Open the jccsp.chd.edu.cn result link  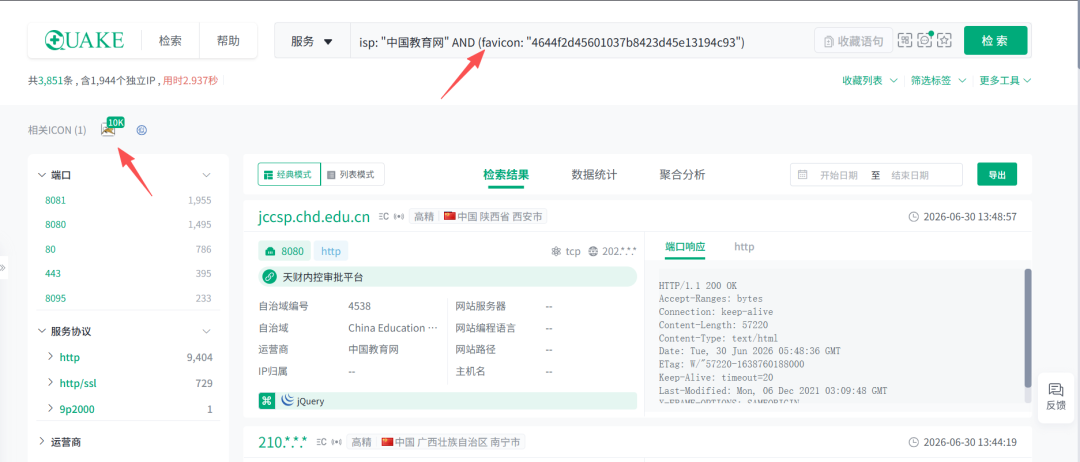[315, 217]
